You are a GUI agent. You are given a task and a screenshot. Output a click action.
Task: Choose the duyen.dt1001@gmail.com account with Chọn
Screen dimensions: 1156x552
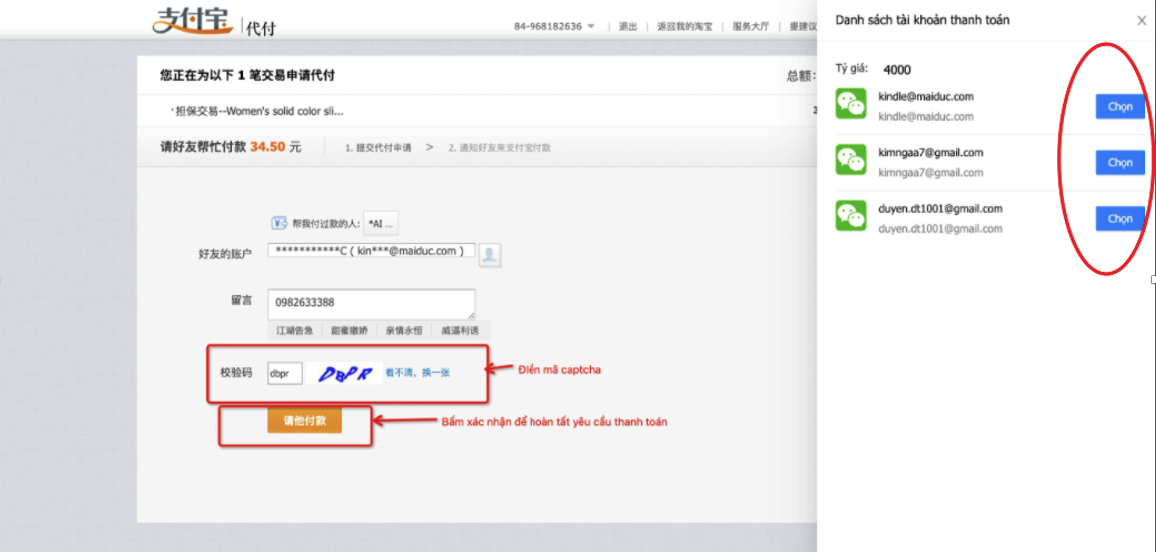(x=1119, y=219)
